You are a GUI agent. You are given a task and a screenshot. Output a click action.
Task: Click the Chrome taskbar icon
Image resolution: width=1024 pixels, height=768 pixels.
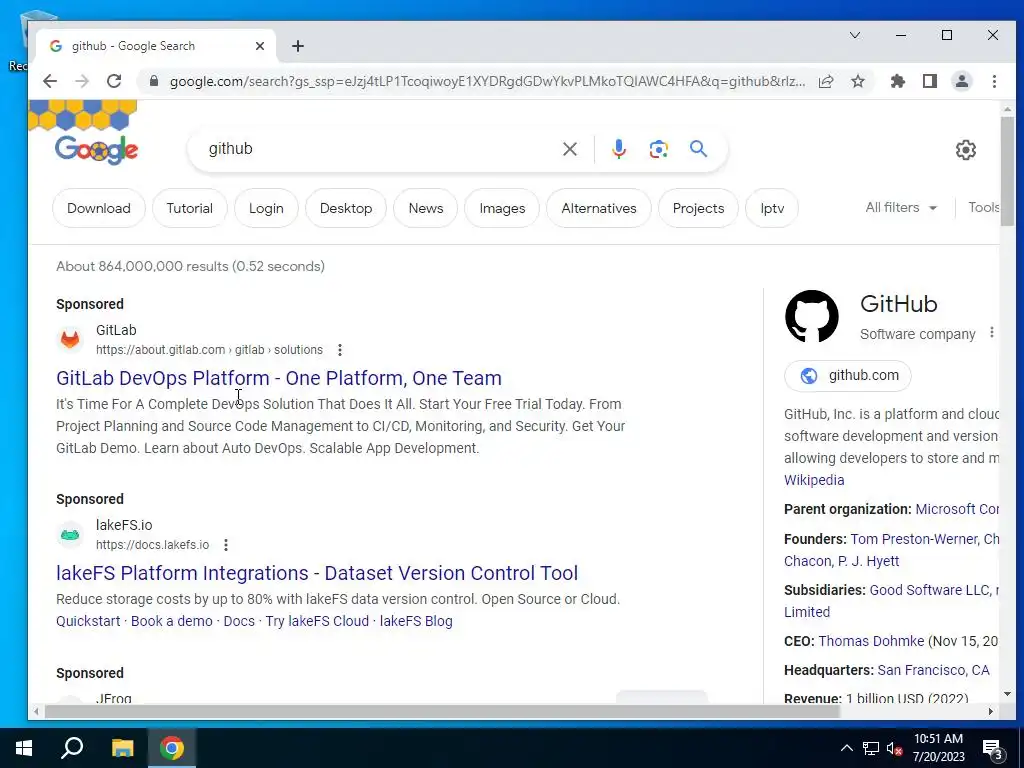172,748
